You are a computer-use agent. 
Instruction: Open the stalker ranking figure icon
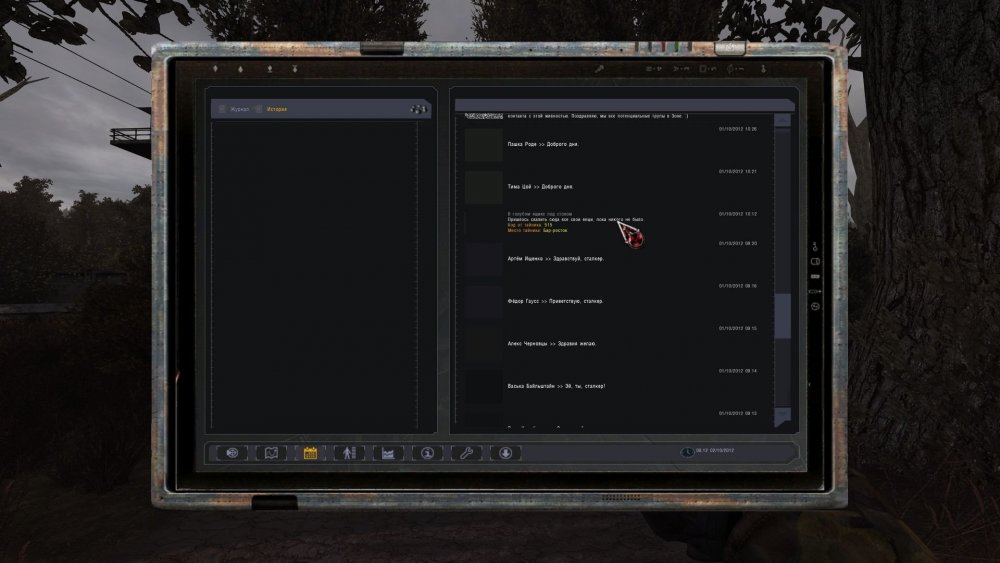(349, 453)
